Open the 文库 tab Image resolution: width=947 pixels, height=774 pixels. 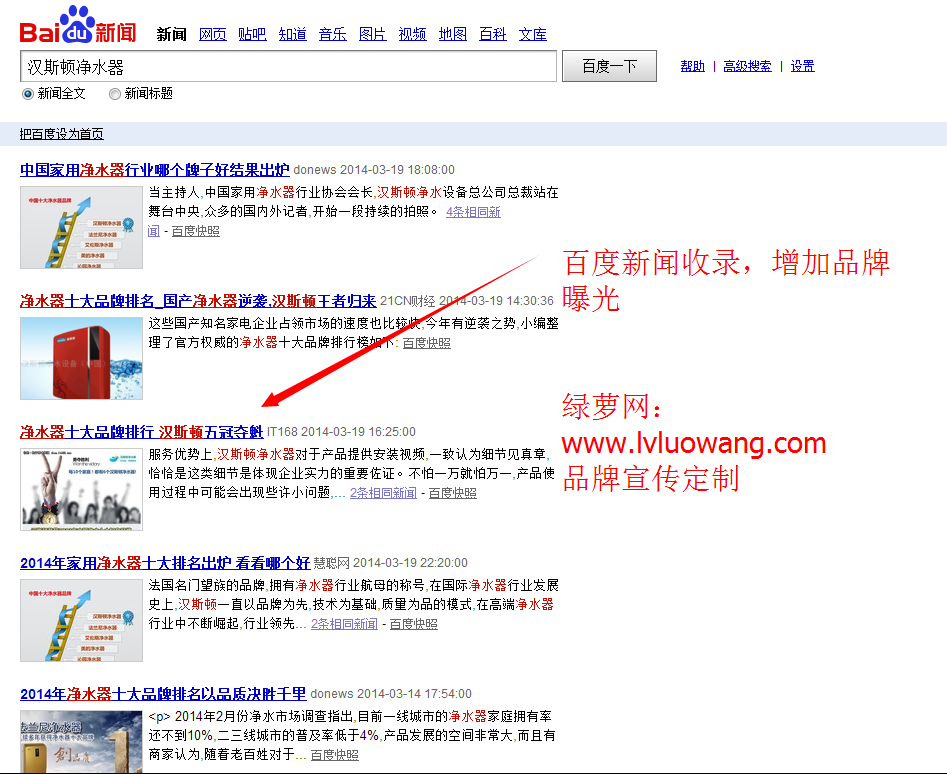tap(533, 34)
